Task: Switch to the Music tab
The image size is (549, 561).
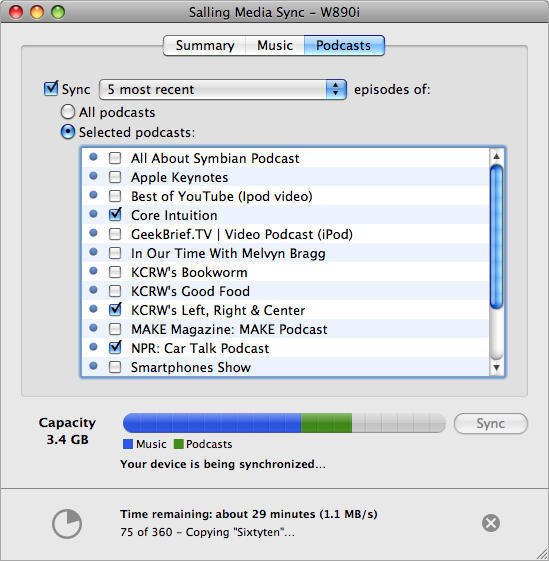Action: [x=275, y=45]
